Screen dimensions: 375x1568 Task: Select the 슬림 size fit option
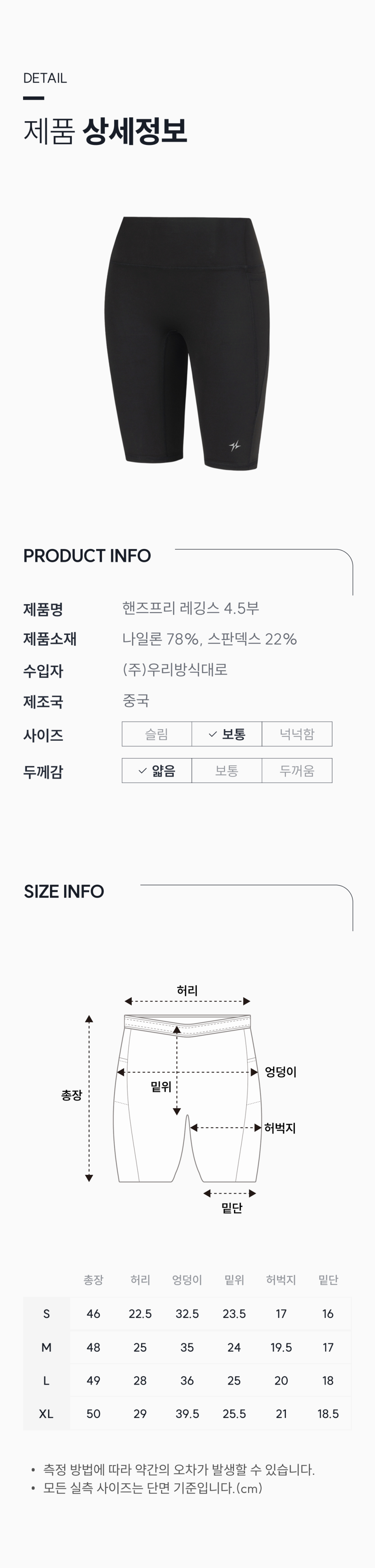click(157, 734)
